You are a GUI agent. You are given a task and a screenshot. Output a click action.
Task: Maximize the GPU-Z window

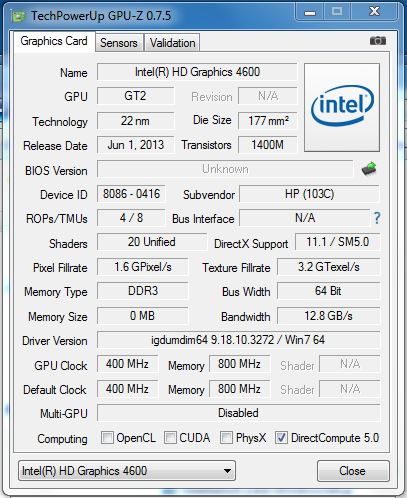click(337, 12)
